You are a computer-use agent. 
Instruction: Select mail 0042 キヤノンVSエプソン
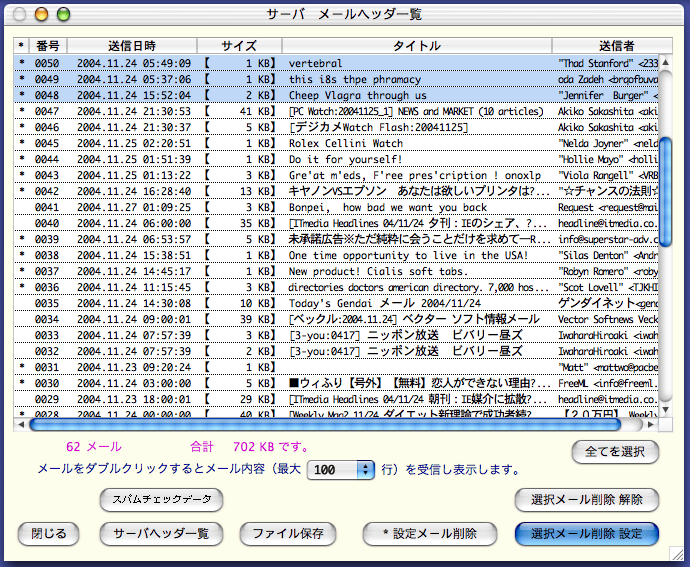[x=336, y=191]
